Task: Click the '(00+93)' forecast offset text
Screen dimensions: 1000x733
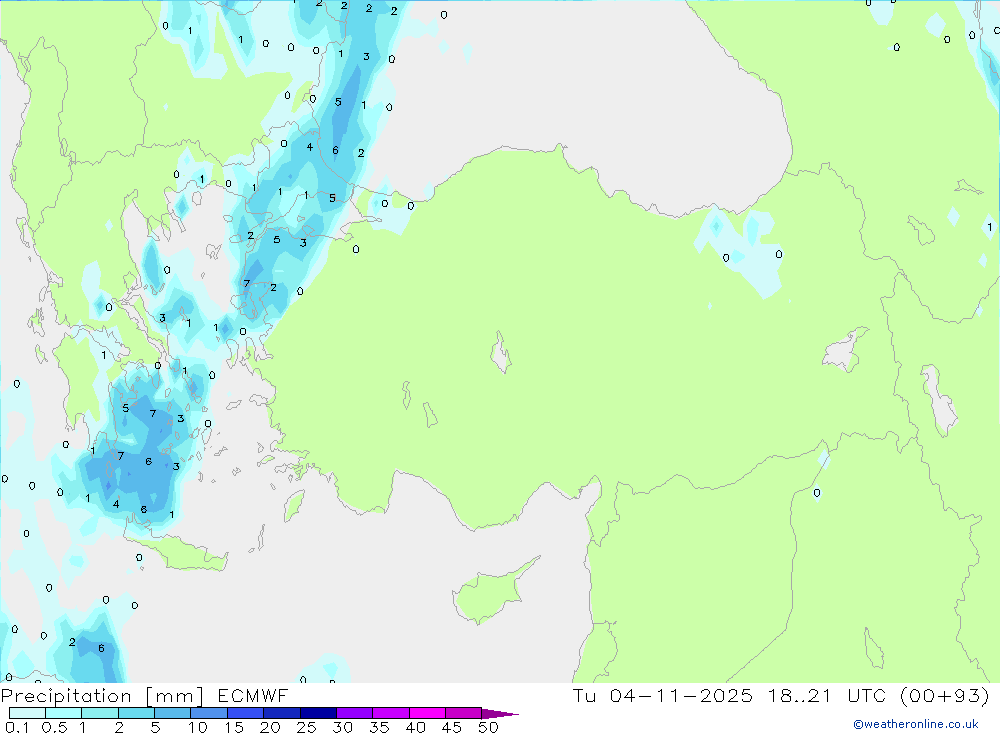Action: click(x=945, y=696)
